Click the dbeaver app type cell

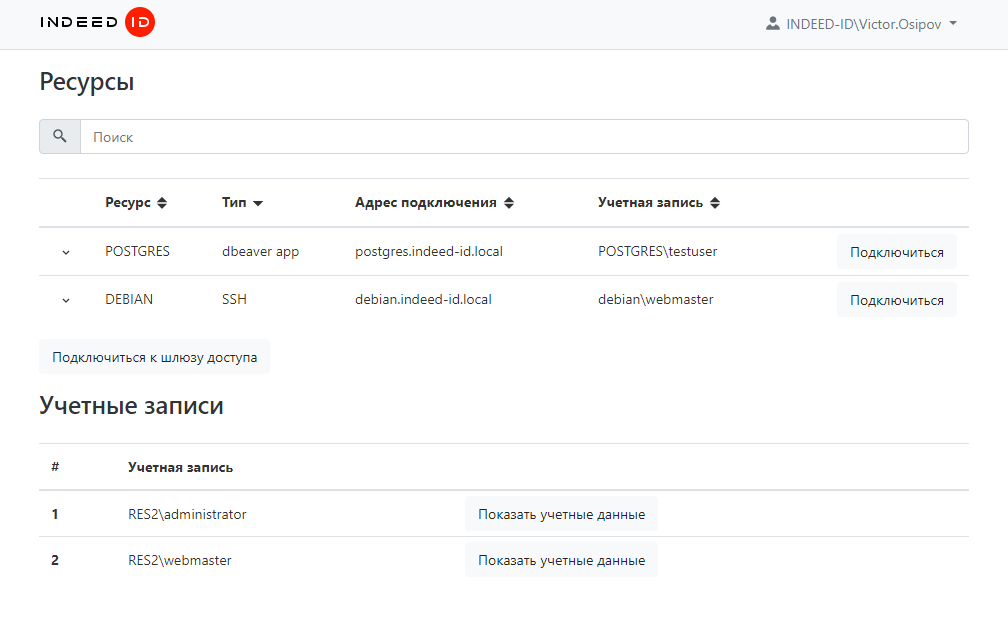point(260,251)
